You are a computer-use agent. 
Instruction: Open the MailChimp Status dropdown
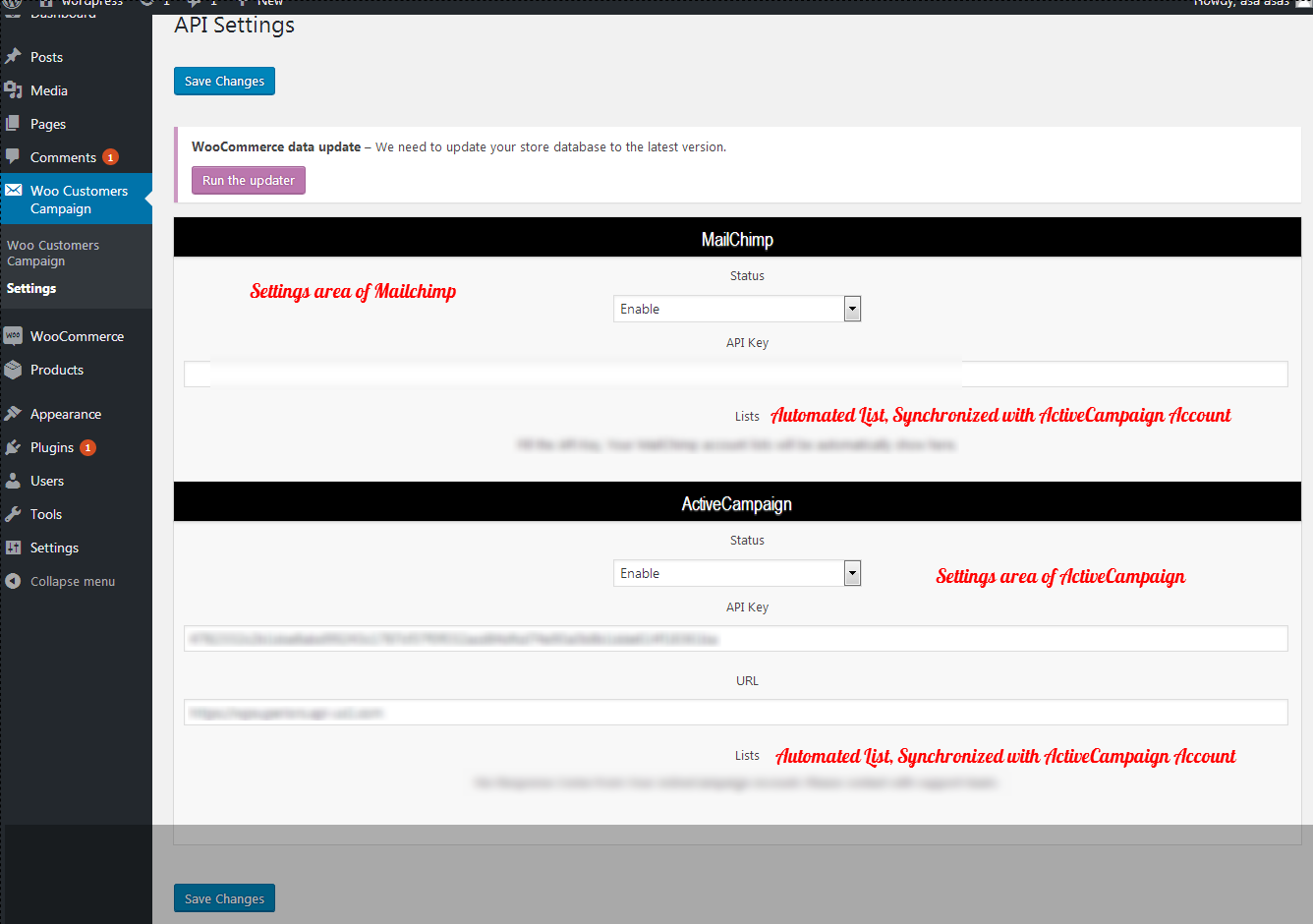(x=737, y=309)
